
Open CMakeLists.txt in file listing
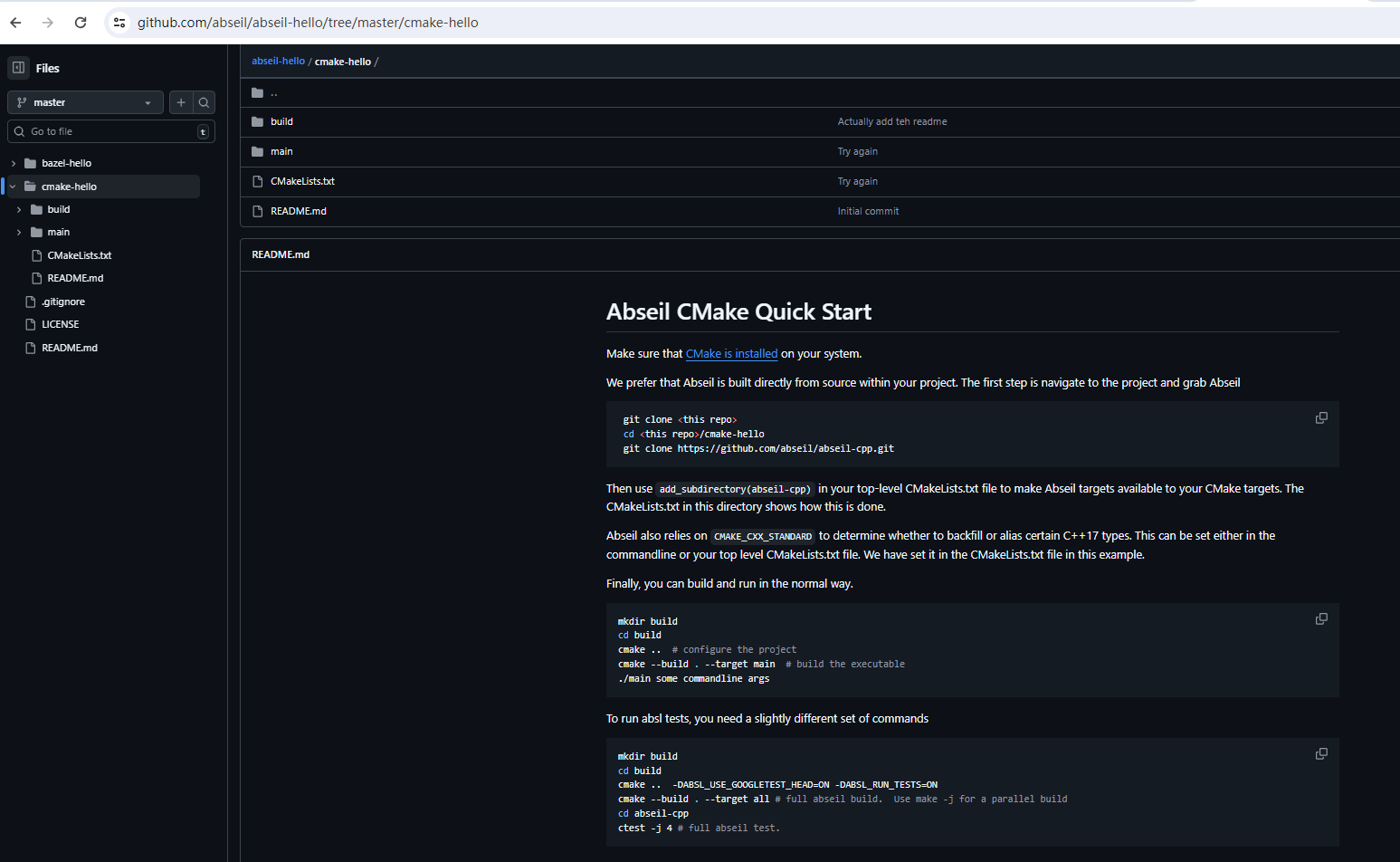(302, 182)
